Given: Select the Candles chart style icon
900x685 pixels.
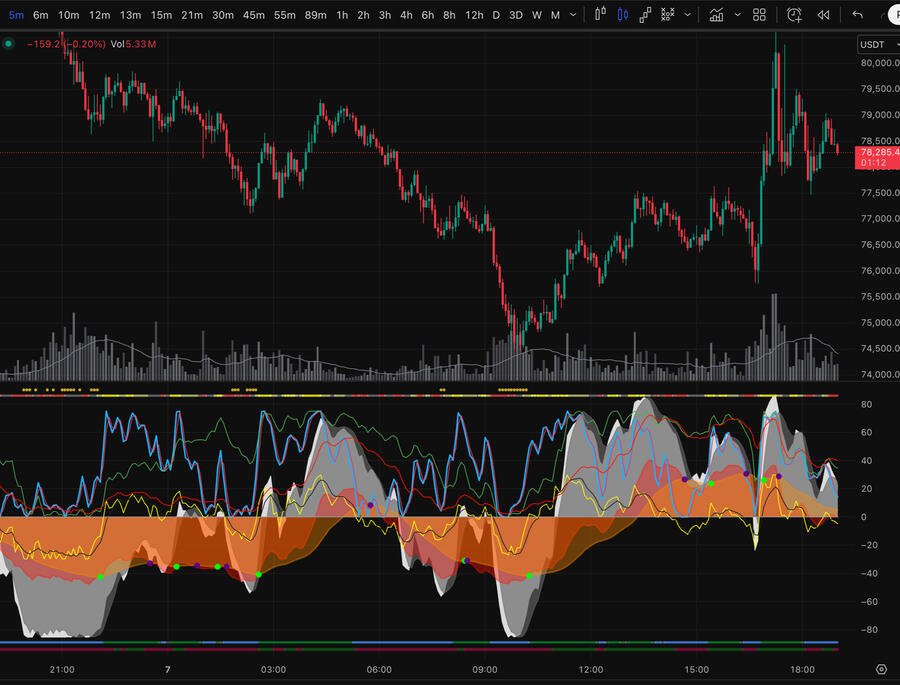Looking at the screenshot, I should point(623,15).
